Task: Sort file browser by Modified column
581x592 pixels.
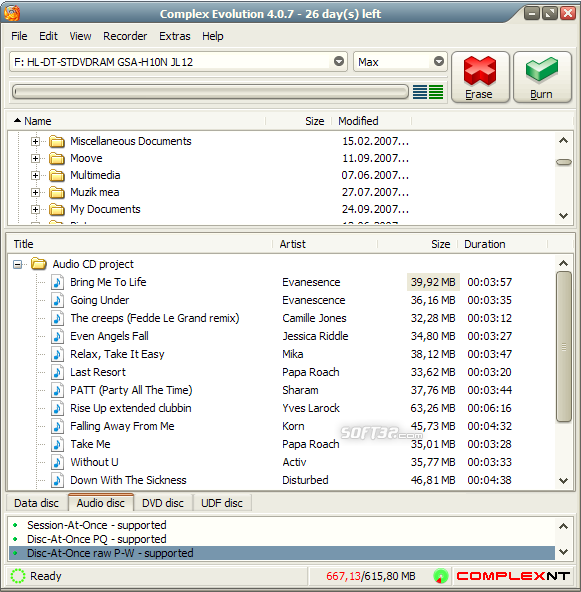Action: [x=371, y=121]
